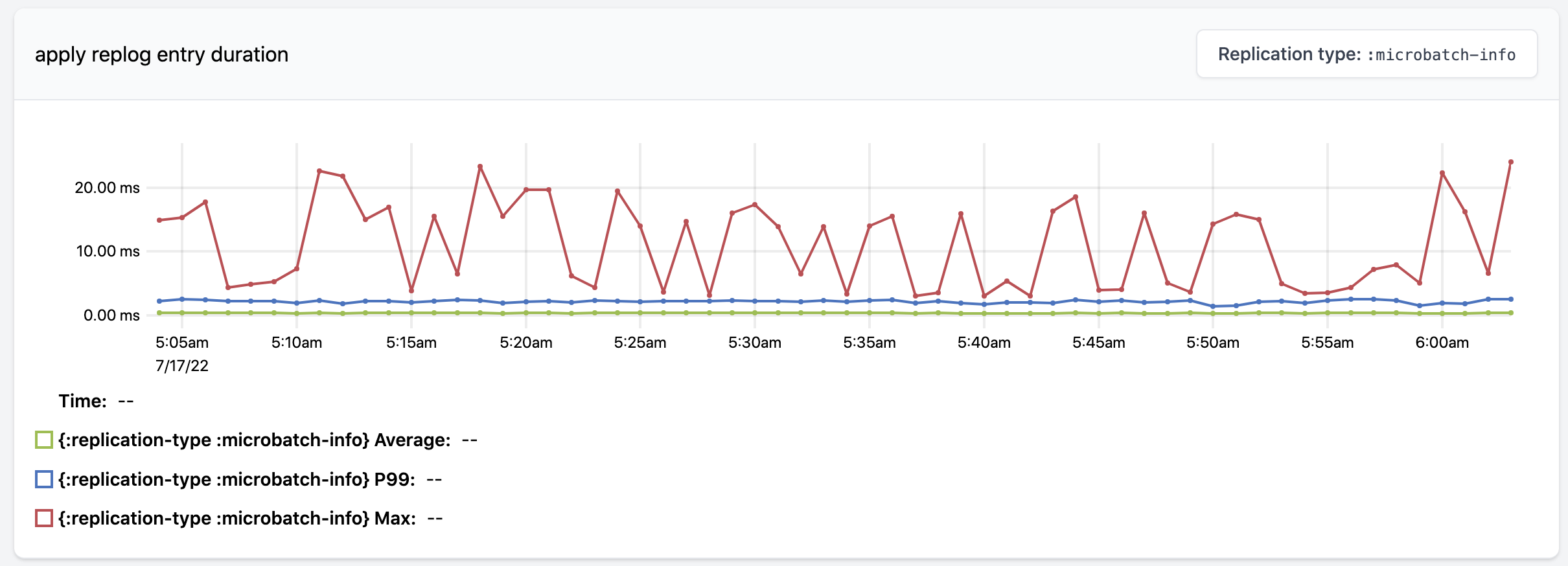
Task: Click the 5:40am x-axis label
Action: click(x=984, y=343)
